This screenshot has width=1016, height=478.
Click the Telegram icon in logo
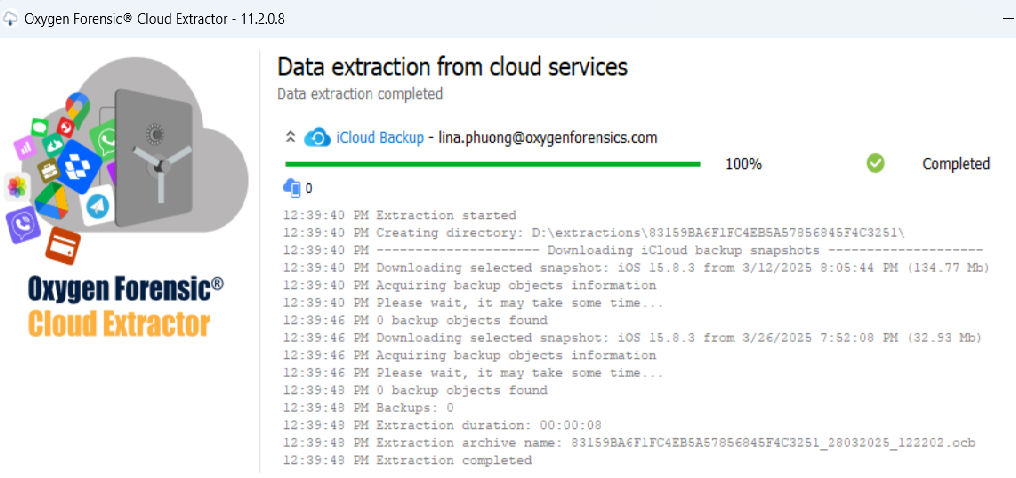click(x=97, y=207)
